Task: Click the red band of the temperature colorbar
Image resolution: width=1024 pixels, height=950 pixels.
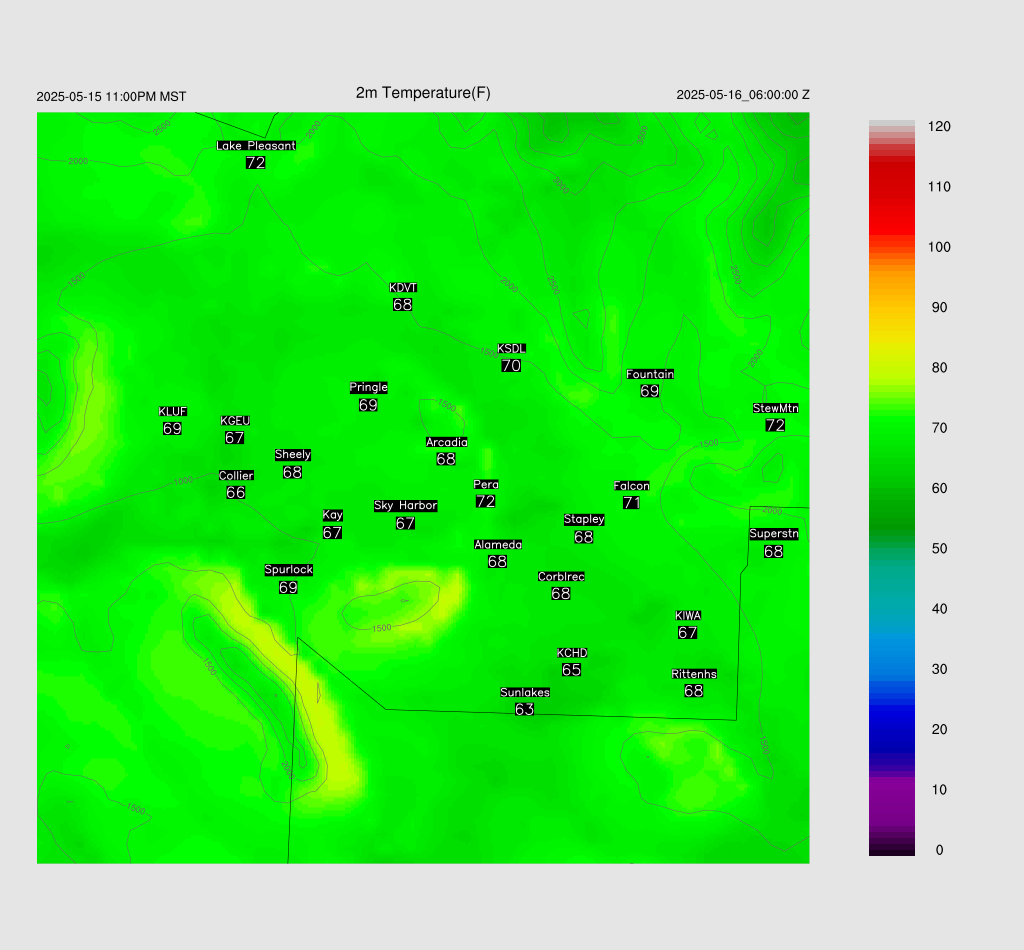Action: 891,196
